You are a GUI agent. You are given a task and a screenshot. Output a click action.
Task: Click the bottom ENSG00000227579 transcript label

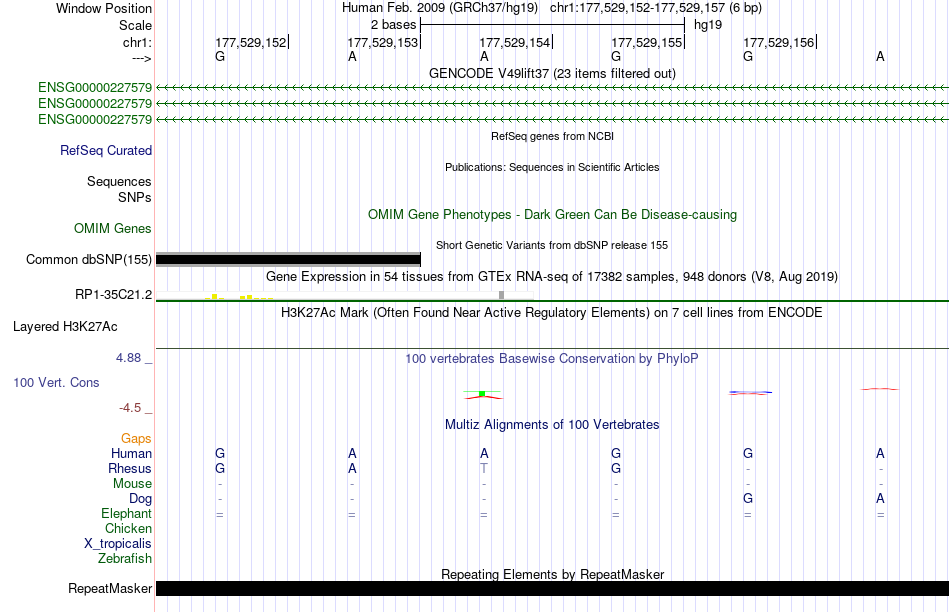pos(95,119)
